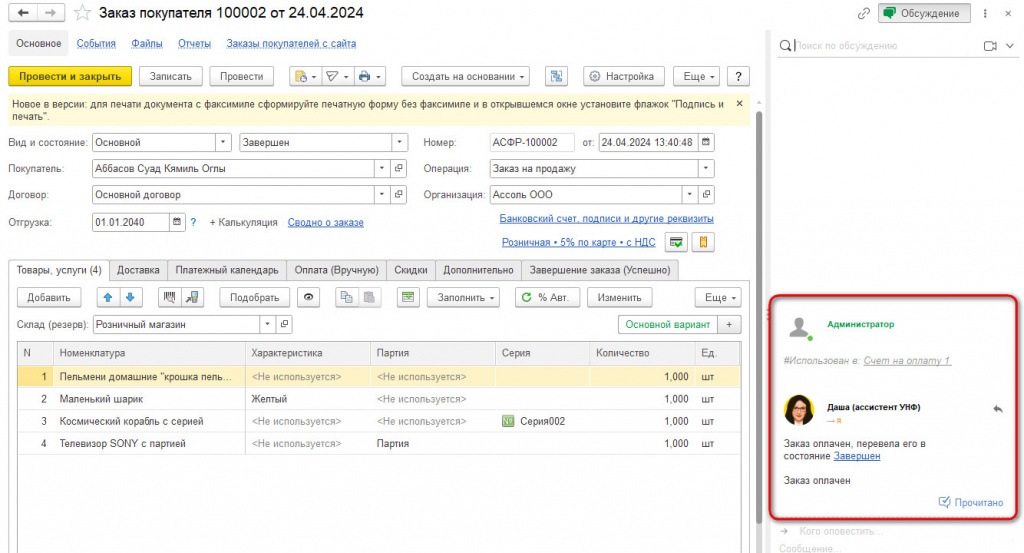Reply to Даша's message arrow icon
The width and height of the screenshot is (1024, 553).
click(x=998, y=409)
